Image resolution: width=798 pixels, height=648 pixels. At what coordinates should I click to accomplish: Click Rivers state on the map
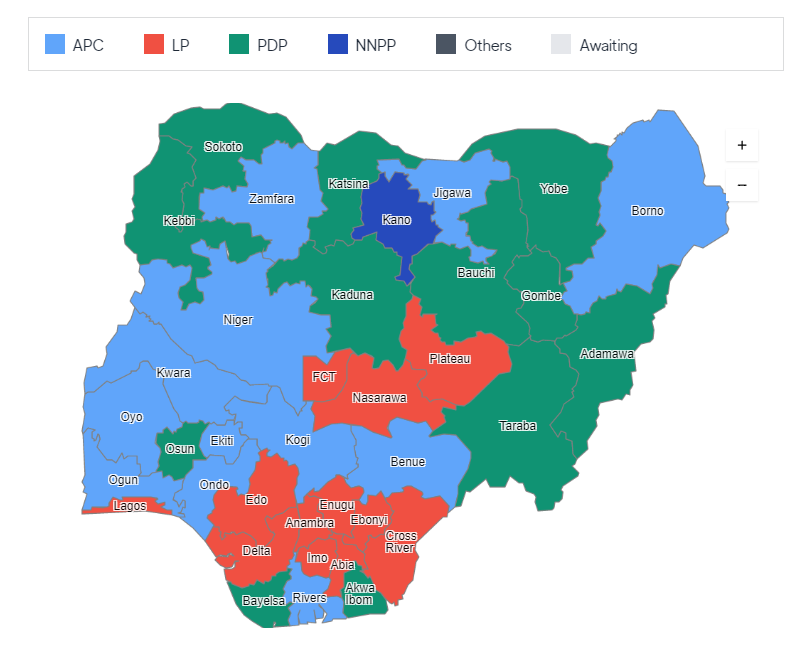coord(309,598)
